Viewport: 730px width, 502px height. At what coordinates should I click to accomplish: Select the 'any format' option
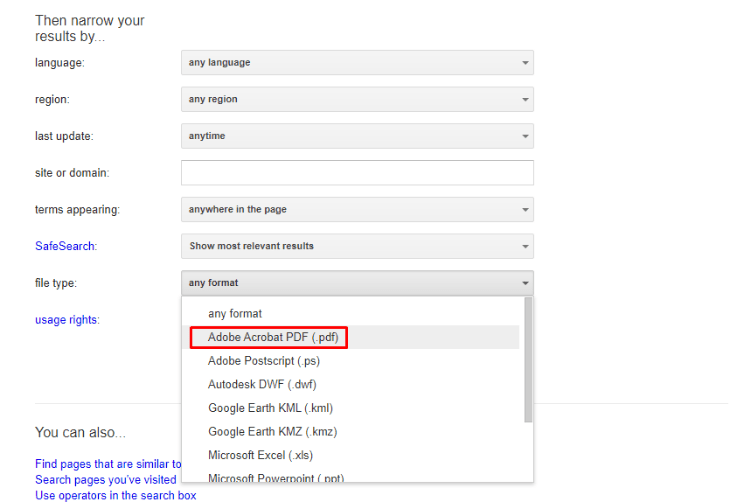pyautogui.click(x=235, y=314)
